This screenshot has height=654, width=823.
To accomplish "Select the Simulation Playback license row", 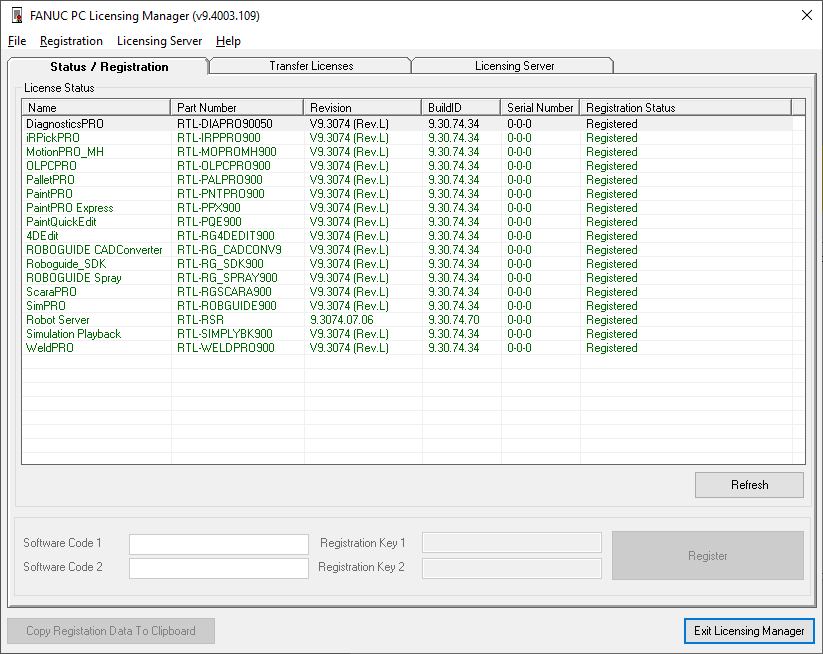I will click(x=407, y=334).
